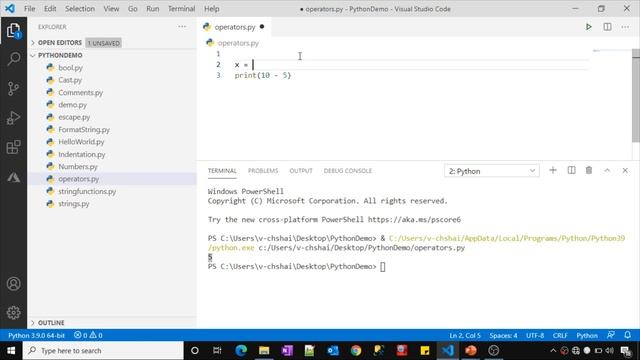
Task: Expand the Outline section
Action: pos(51,323)
